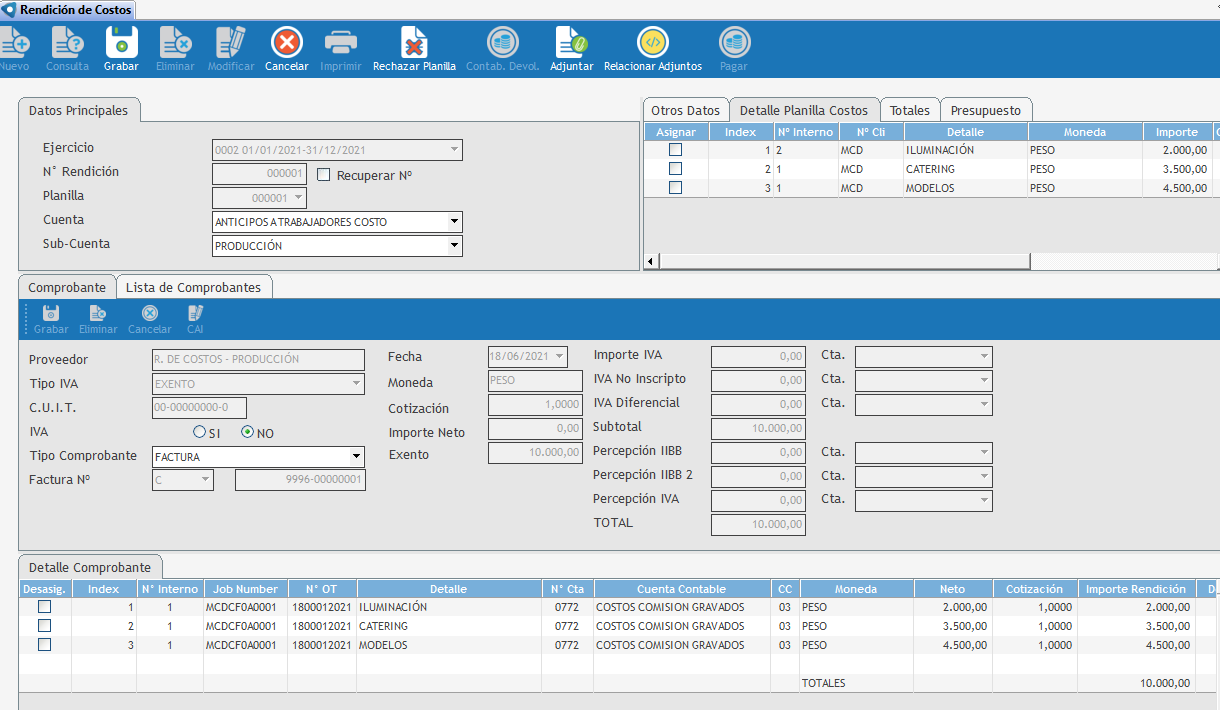Tick Desasig. checkbox for CATERING row
The width and height of the screenshot is (1220, 710).
(44, 626)
